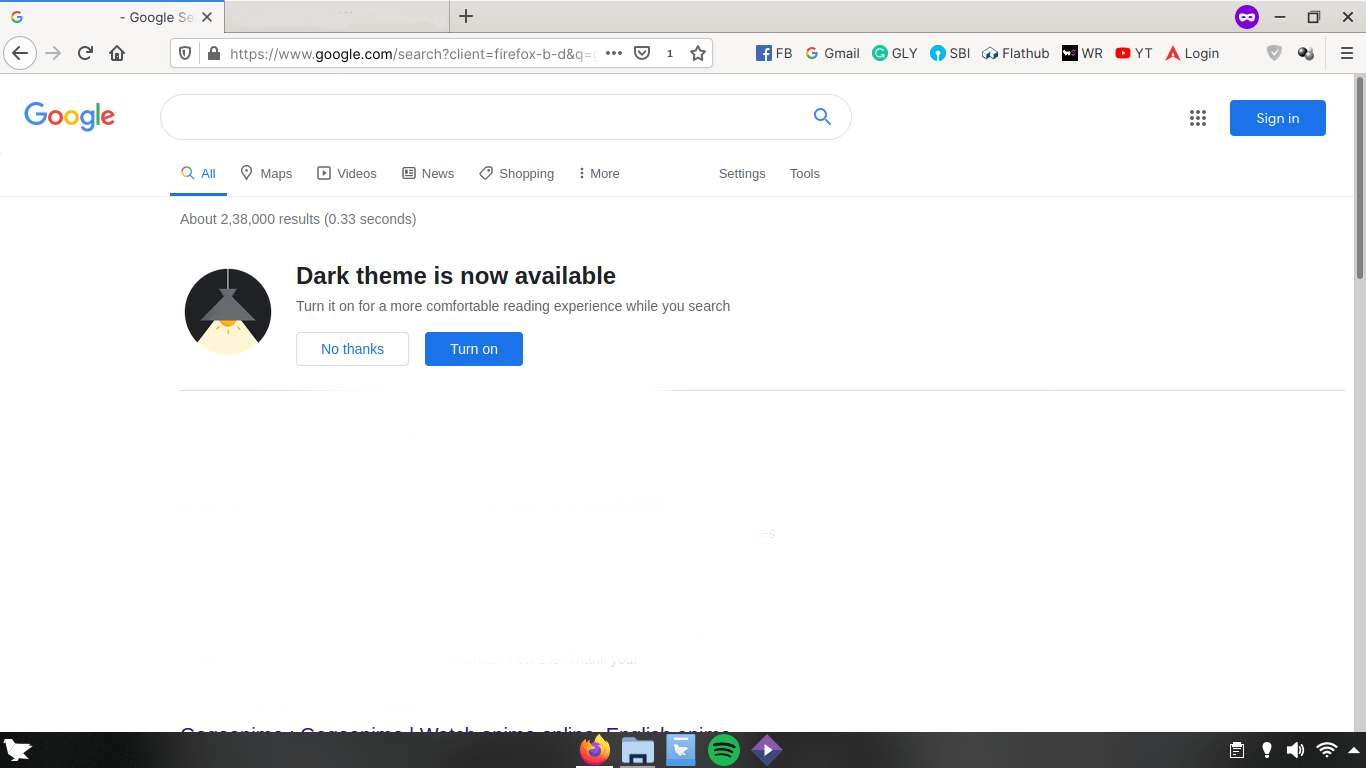Open the Flathub bookmark
The height and width of the screenshot is (768, 1366).
pos(1016,53)
